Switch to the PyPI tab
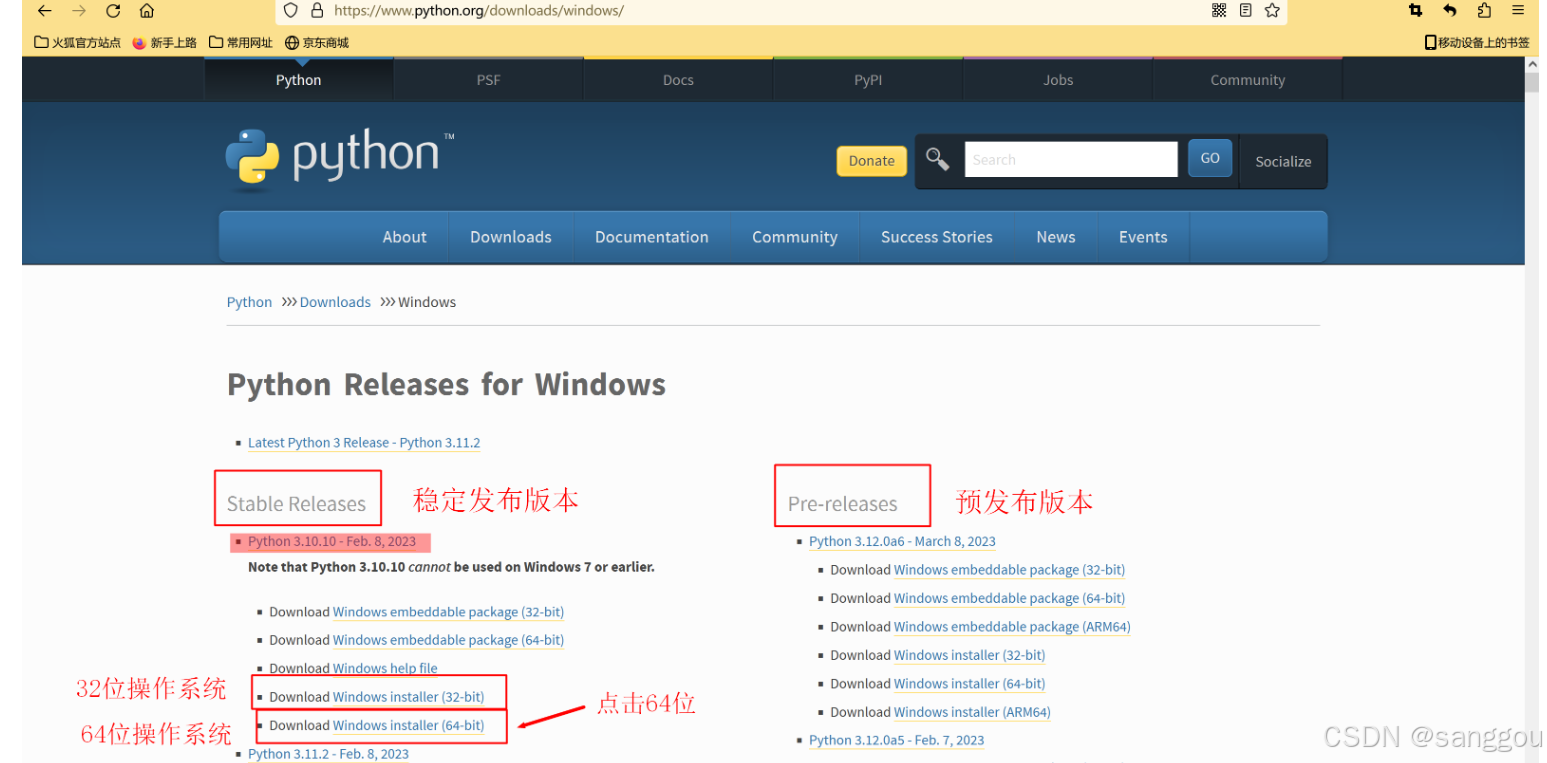This screenshot has height=763, width=1547. [867, 80]
